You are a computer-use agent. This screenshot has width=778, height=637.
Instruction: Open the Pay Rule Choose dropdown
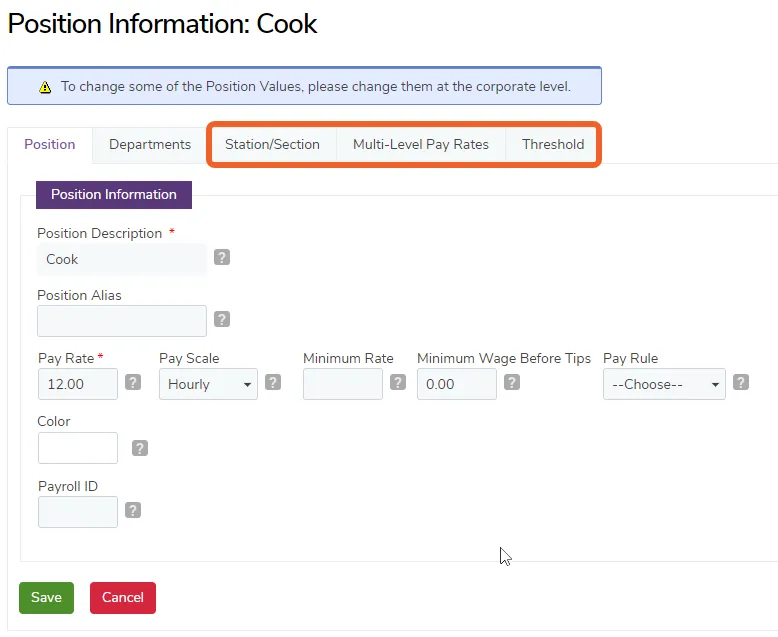coord(664,384)
